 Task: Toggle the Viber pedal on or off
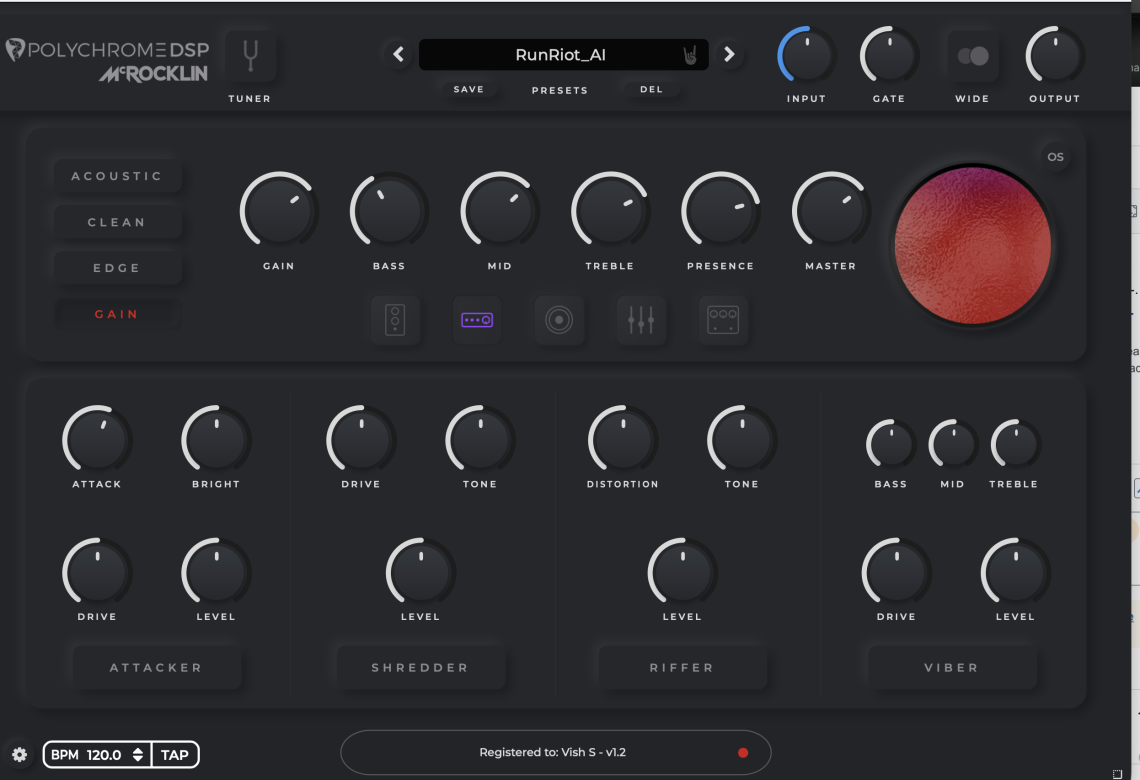[x=952, y=667]
